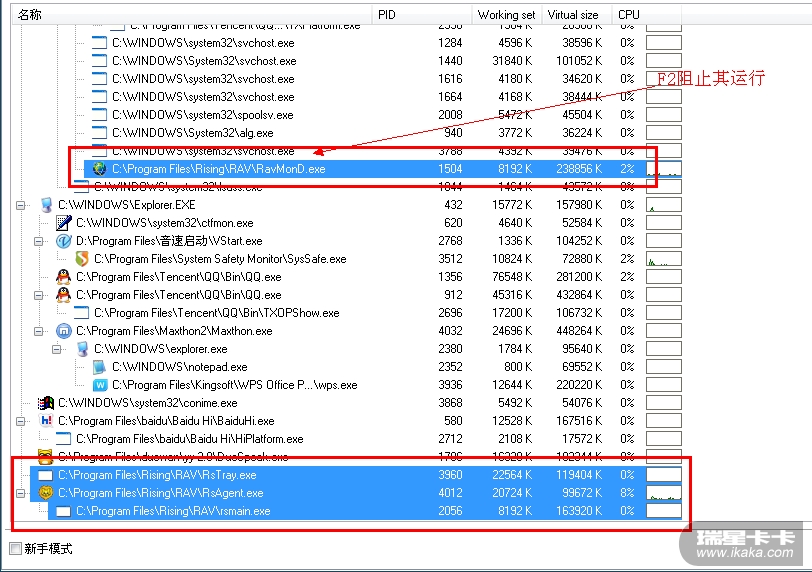Click the Explorer.EXE computer icon
The width and height of the screenshot is (812, 572).
point(46,205)
